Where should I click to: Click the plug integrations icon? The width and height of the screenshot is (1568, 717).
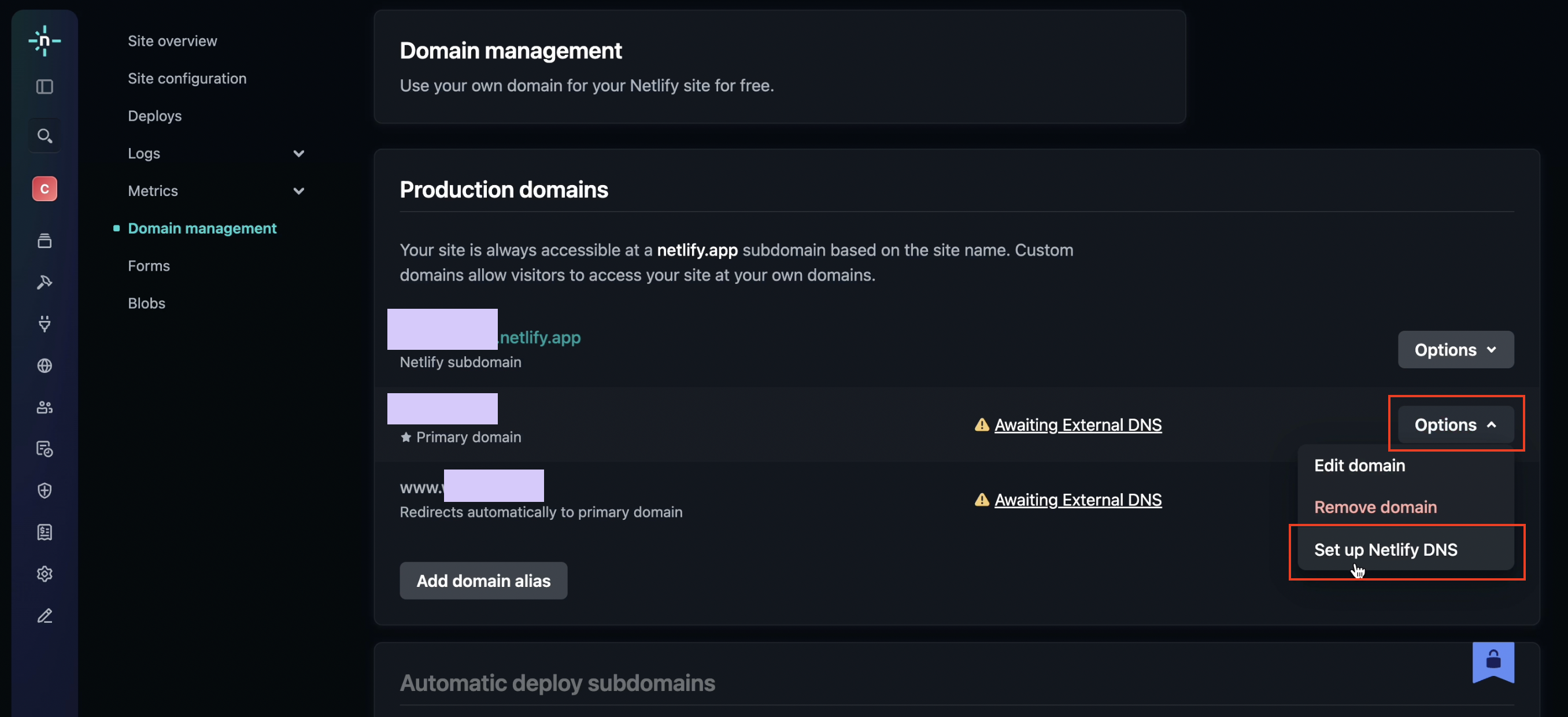click(x=45, y=324)
